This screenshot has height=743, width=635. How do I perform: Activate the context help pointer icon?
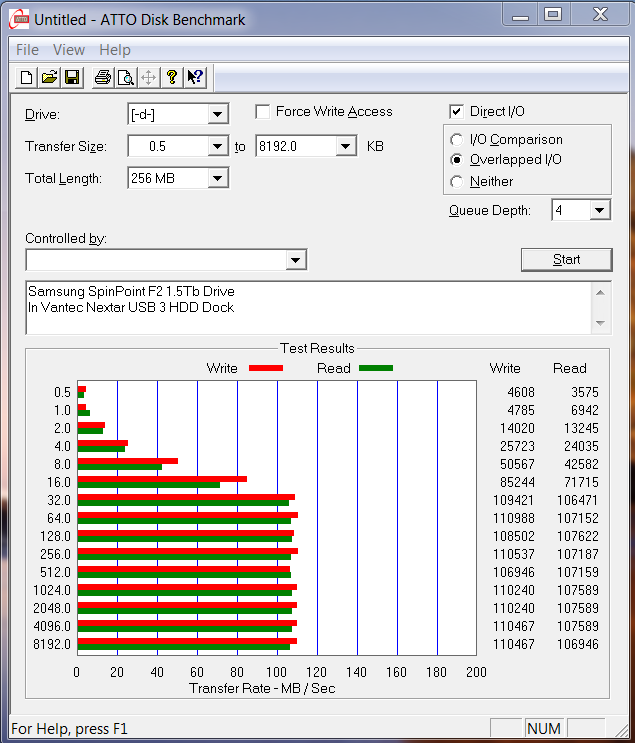[x=195, y=77]
